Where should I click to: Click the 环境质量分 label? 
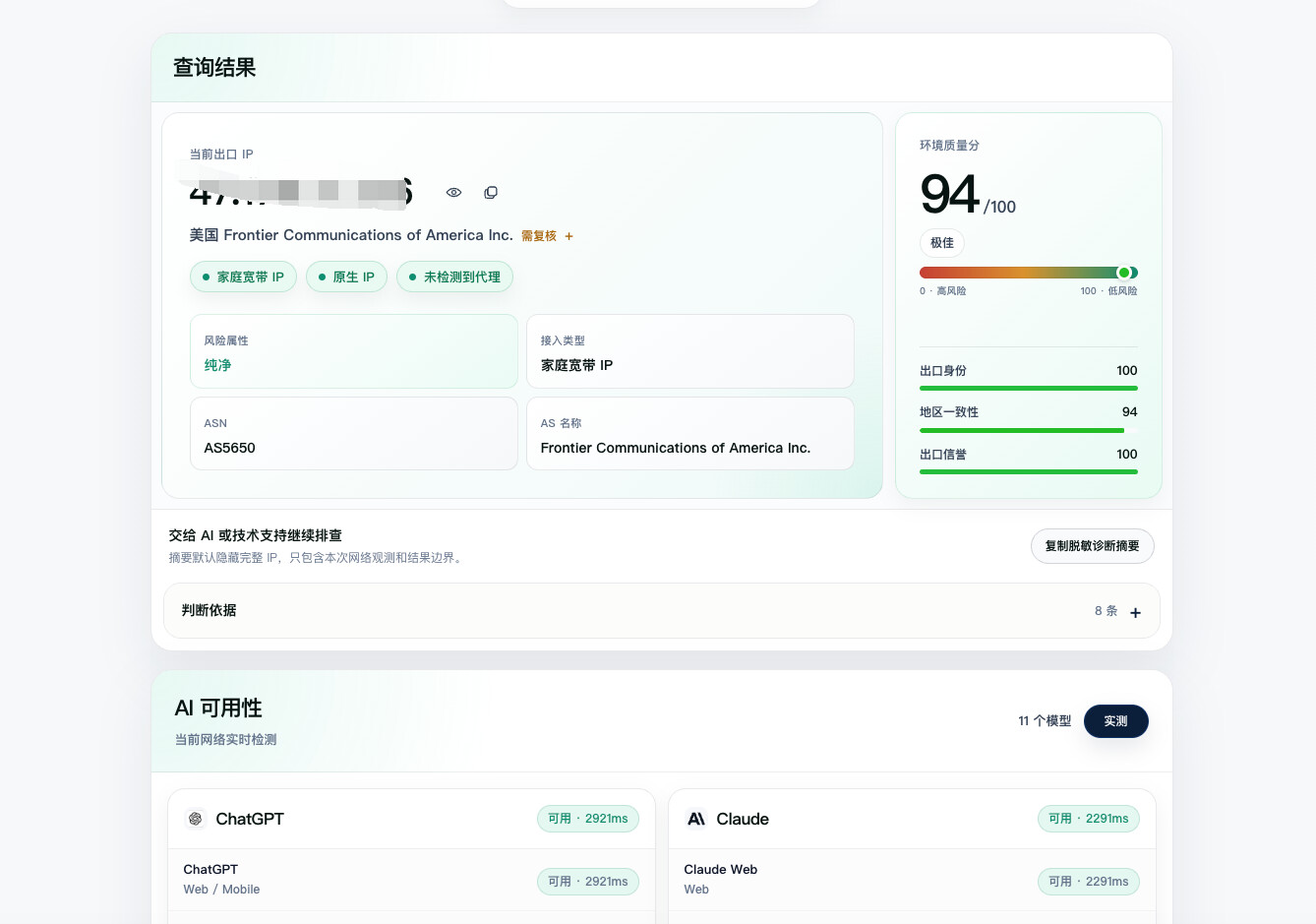click(949, 146)
